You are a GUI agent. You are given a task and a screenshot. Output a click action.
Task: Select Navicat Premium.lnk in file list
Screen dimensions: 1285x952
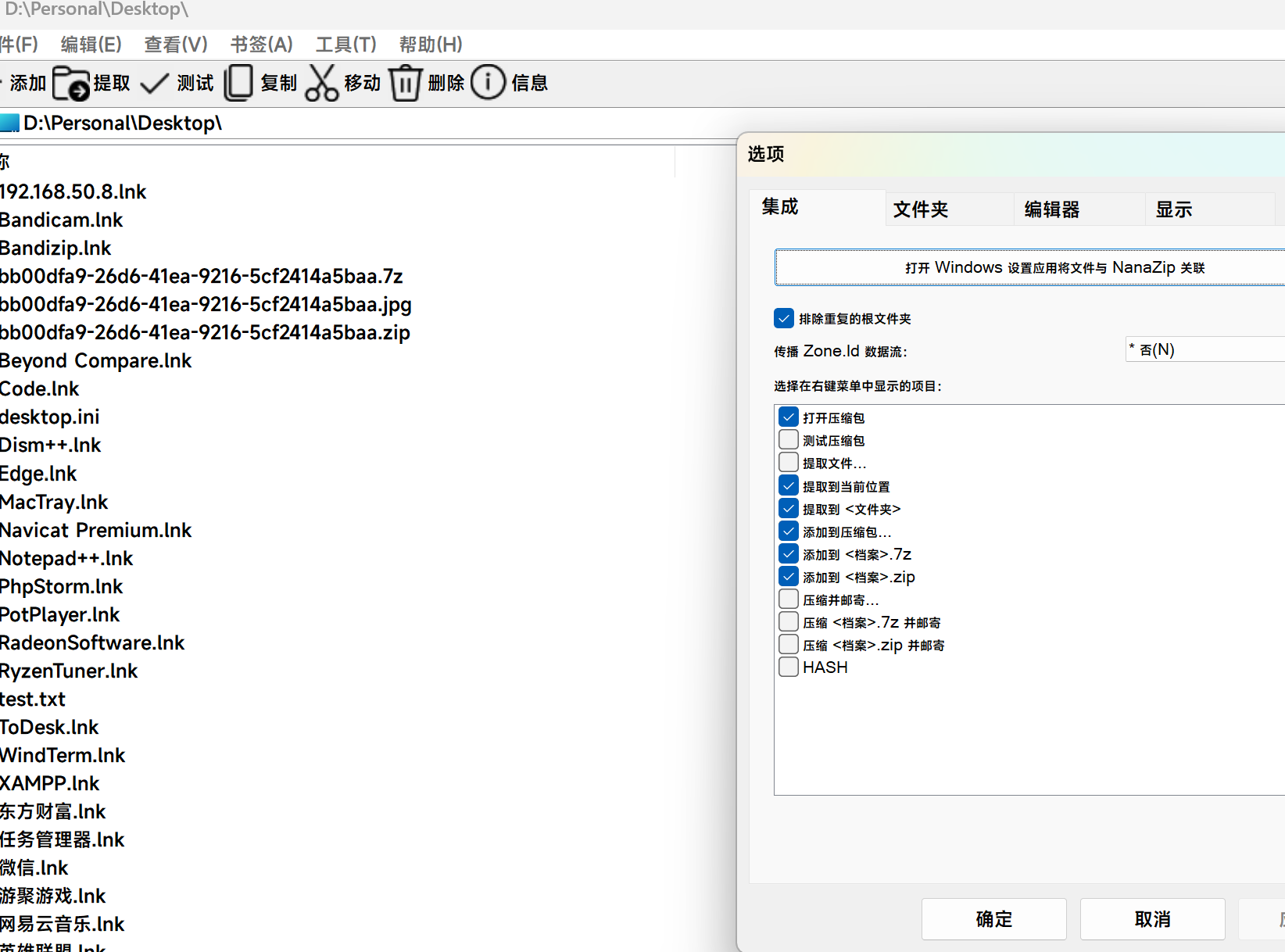tap(95, 530)
